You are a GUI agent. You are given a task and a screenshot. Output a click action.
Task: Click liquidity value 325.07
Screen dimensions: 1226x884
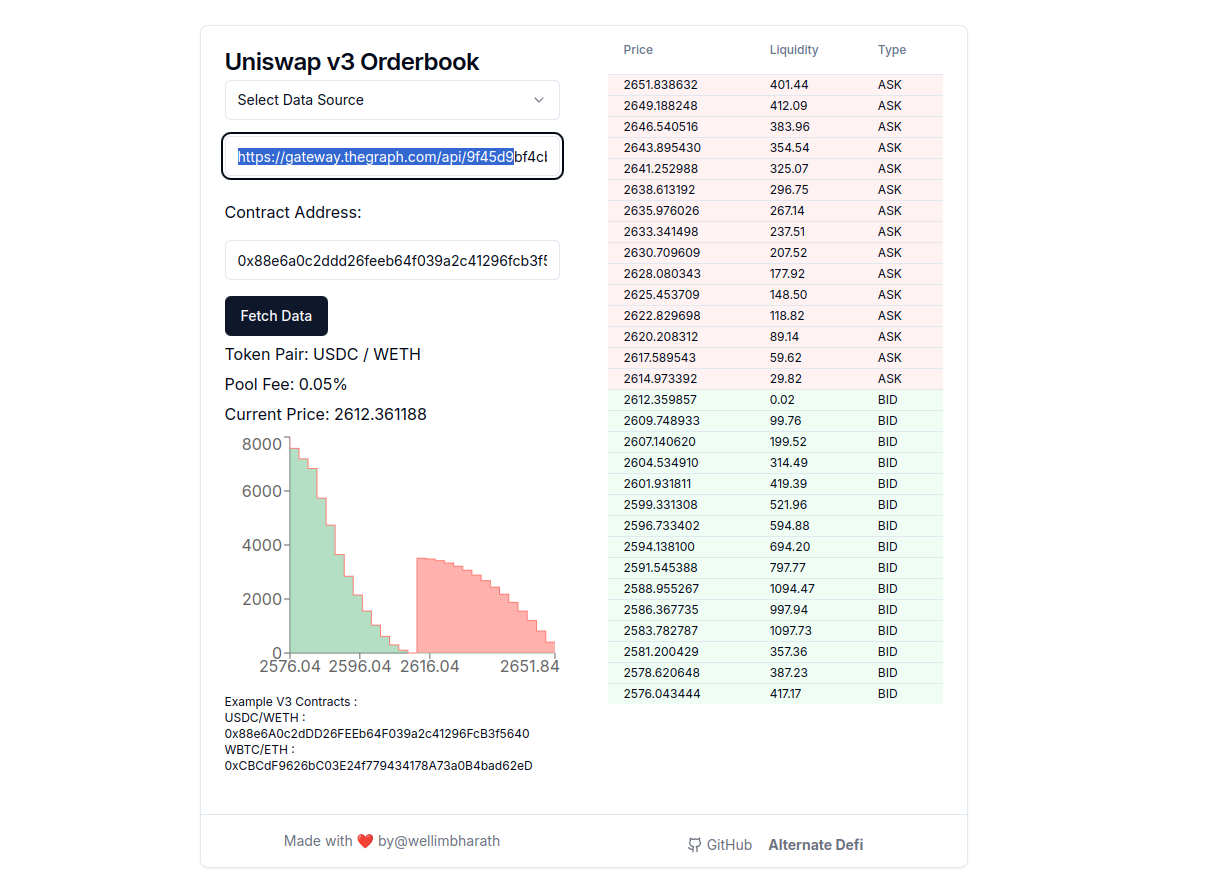click(x=789, y=169)
